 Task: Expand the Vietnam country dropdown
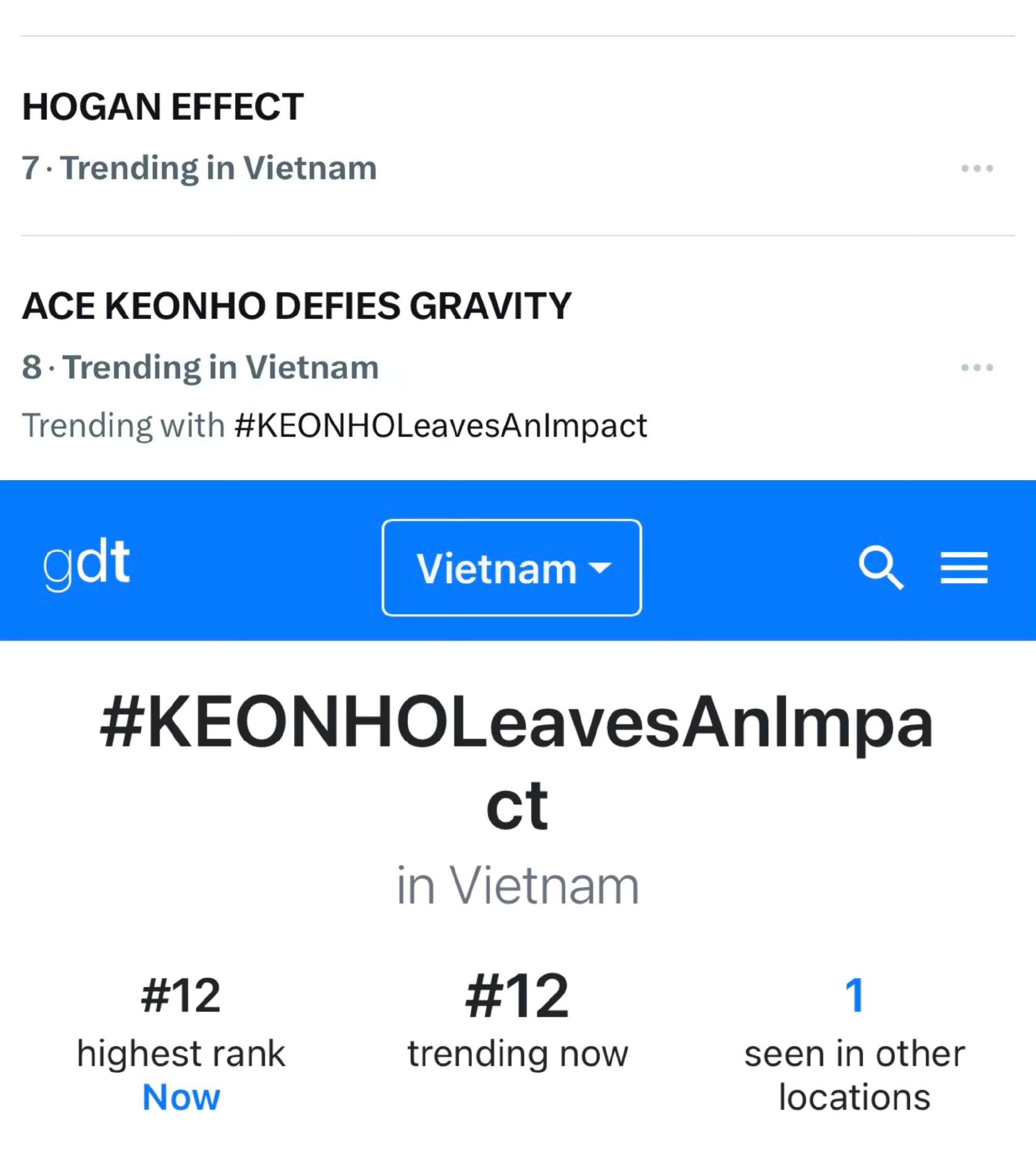pos(512,568)
